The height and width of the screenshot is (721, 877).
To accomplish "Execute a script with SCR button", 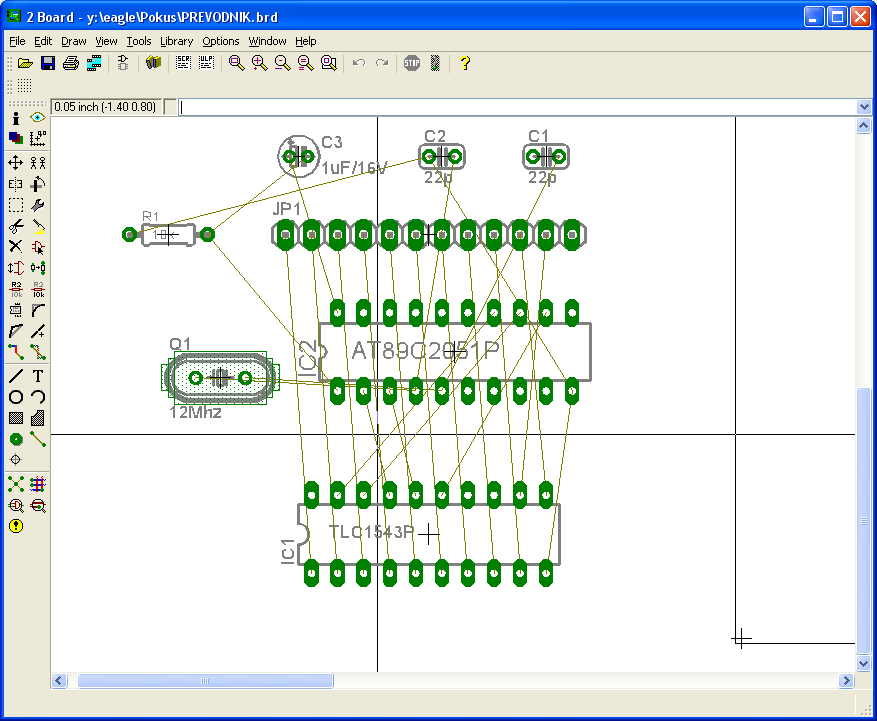I will pyautogui.click(x=183, y=63).
